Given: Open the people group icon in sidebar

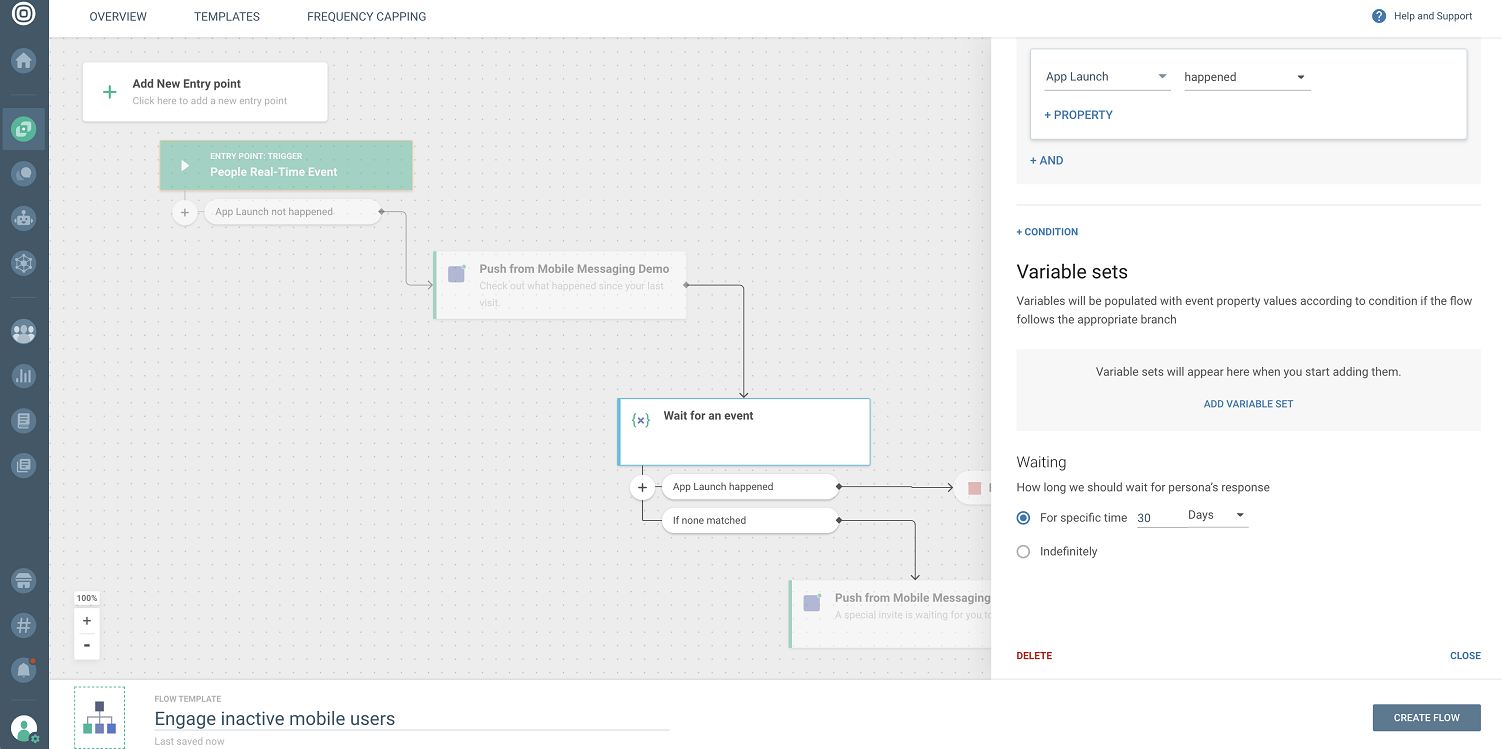Looking at the screenshot, I should tap(24, 331).
